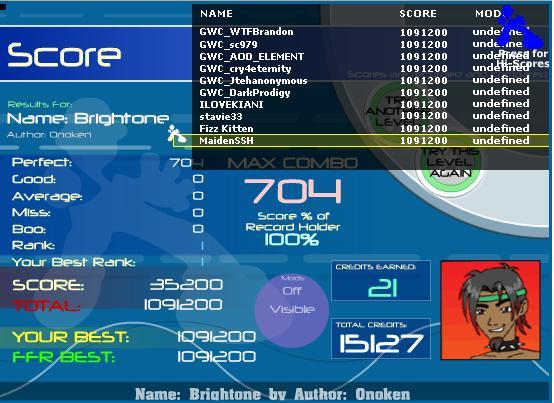Select the GWC_WTFBrandon high score row
Screen dimensions: 554x403
tap(371, 32)
